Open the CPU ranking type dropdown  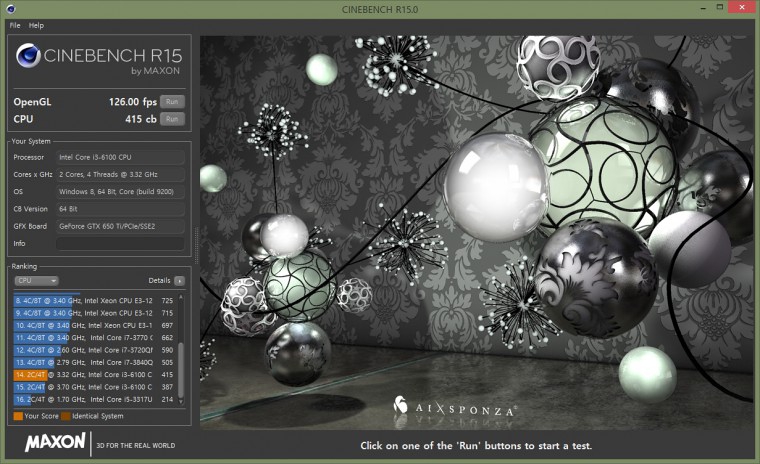36,281
